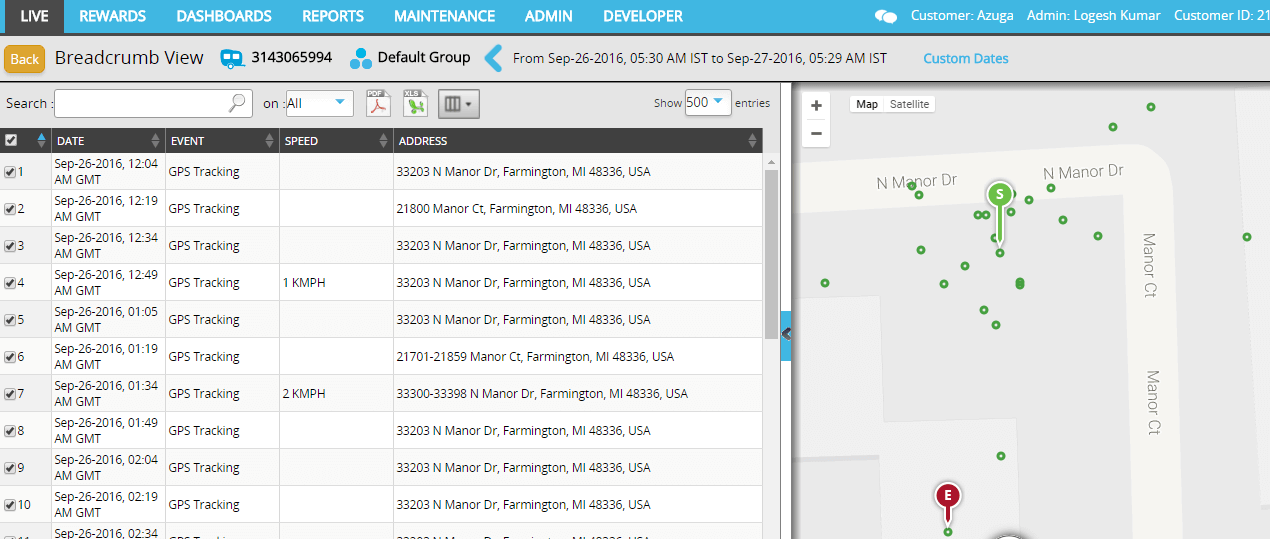The image size is (1270, 539).
Task: Sort by the DATE column
Action: click(x=108, y=141)
